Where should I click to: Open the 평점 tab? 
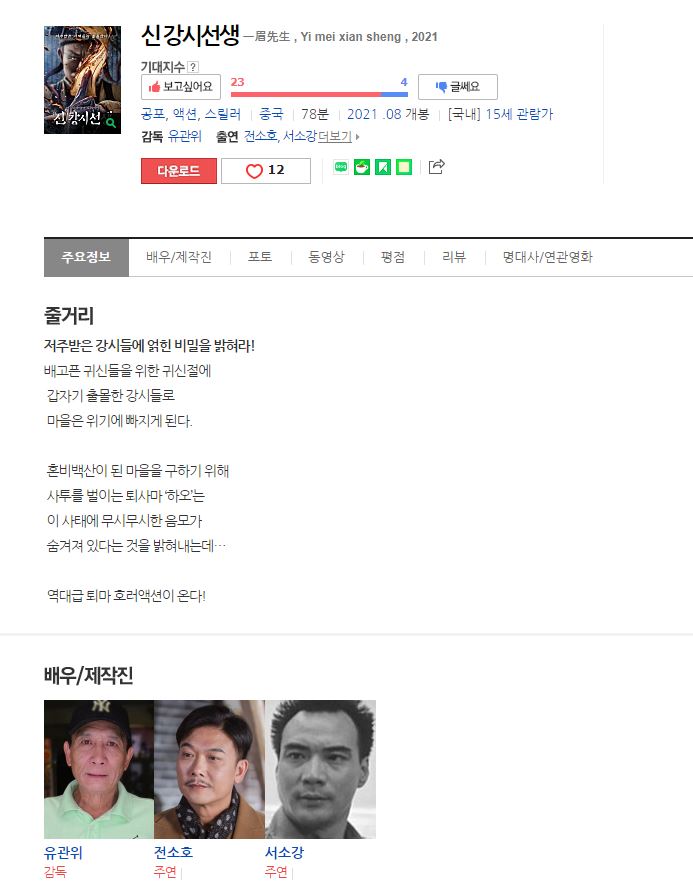392,257
